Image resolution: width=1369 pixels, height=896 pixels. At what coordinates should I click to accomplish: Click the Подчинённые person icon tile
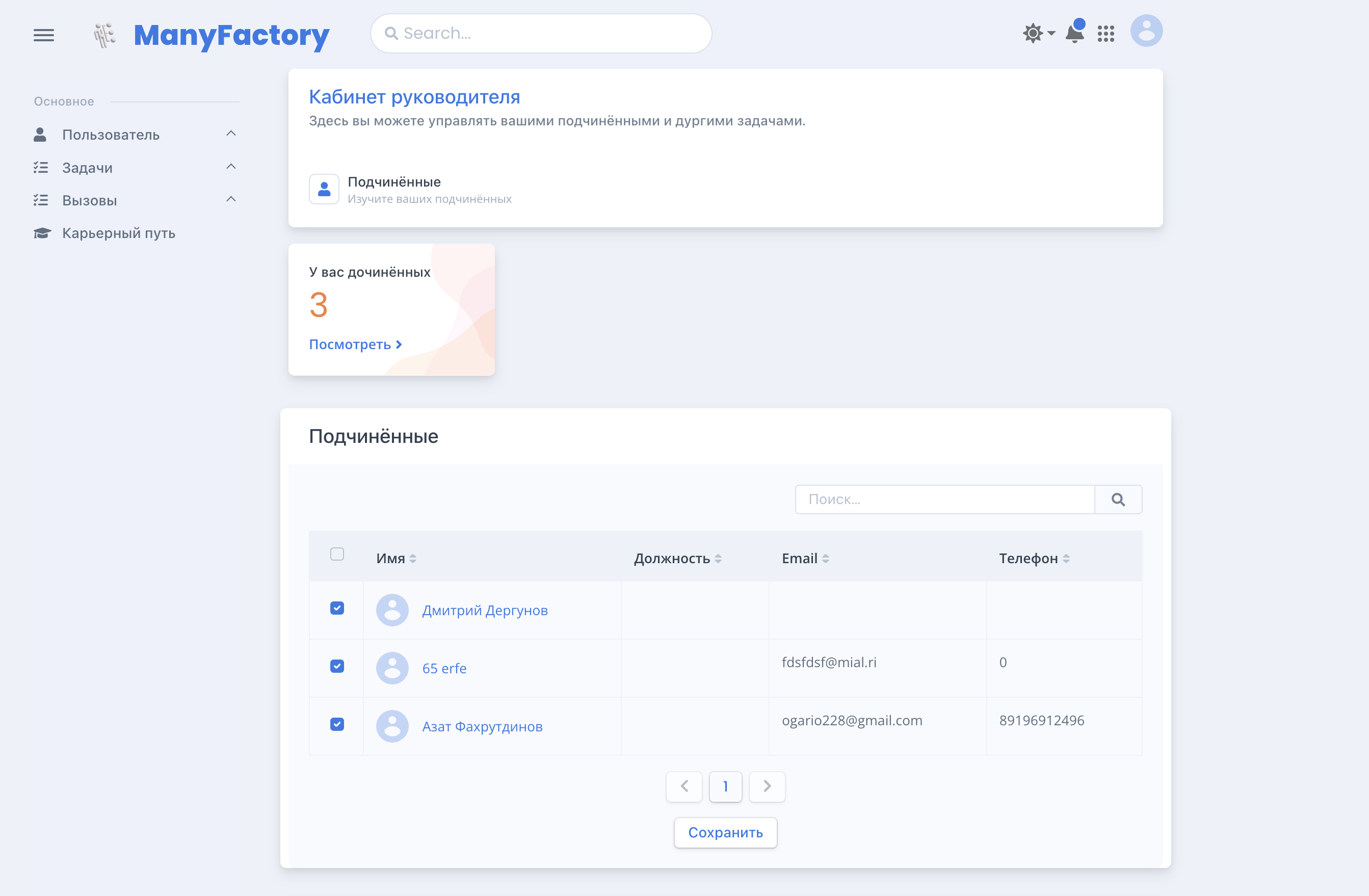[324, 189]
